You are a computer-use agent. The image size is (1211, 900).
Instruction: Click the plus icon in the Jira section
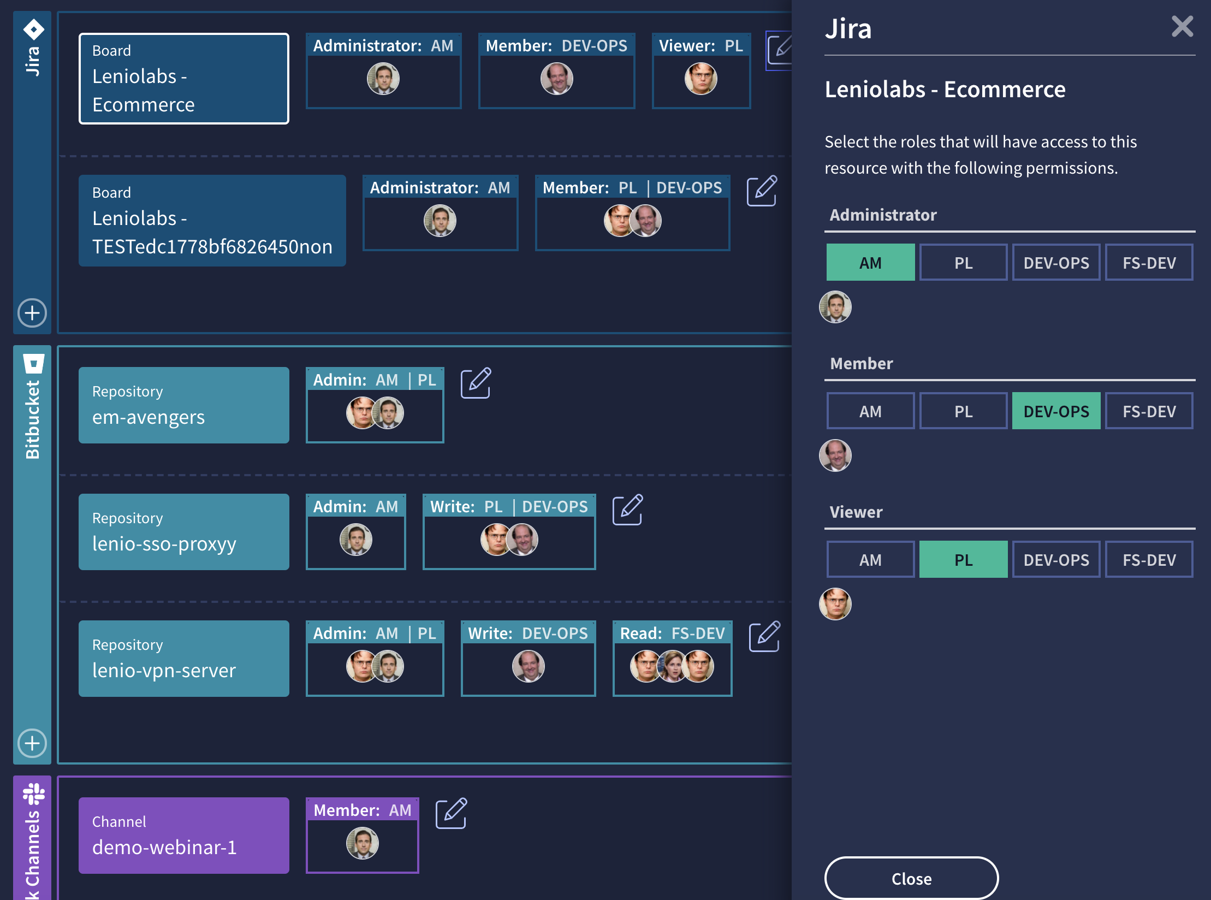tap(32, 313)
